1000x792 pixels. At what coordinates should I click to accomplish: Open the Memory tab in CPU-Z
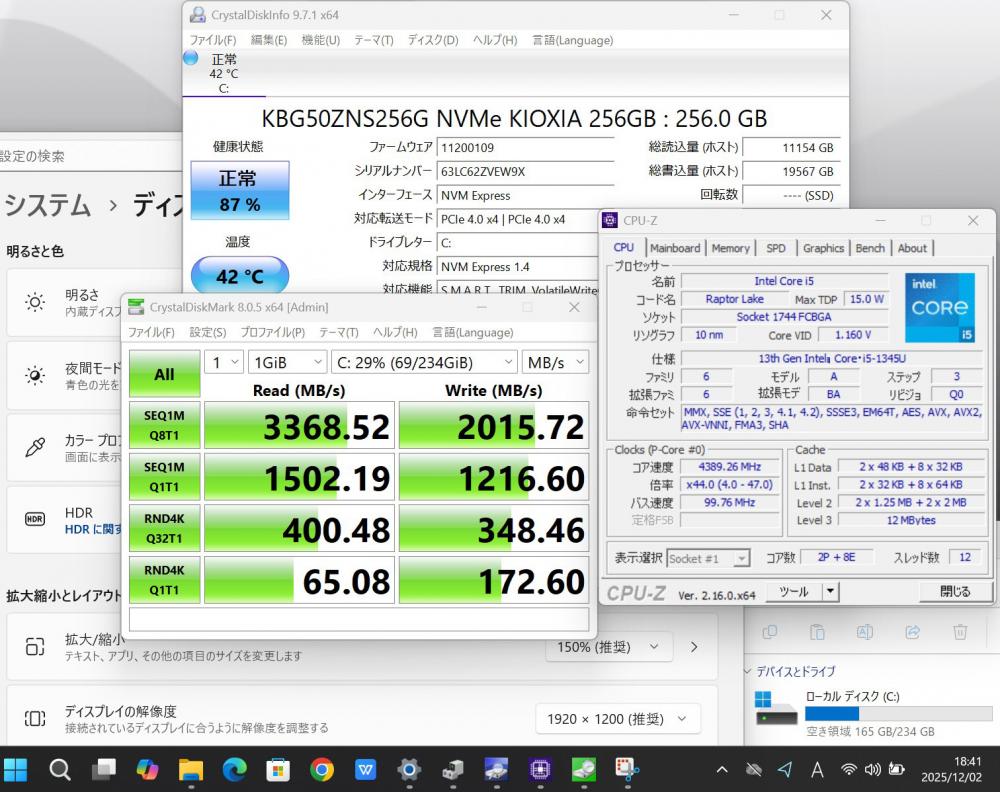coord(730,248)
